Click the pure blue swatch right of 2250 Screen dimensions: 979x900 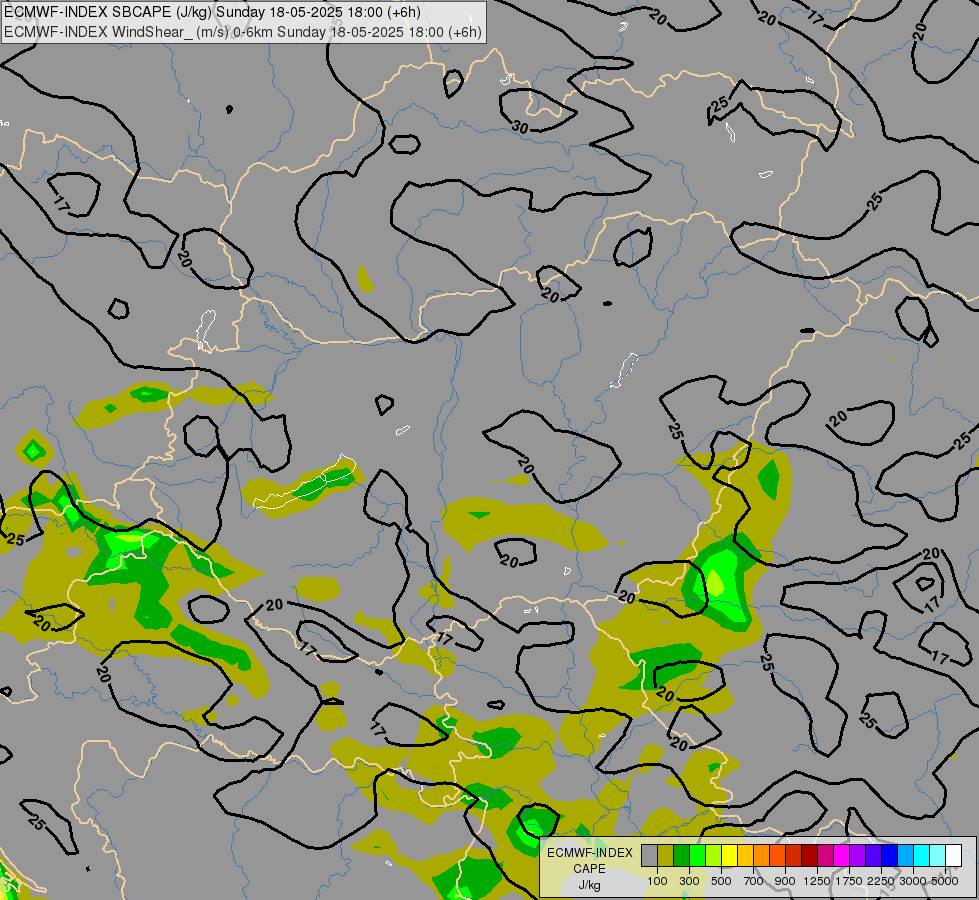(890, 856)
